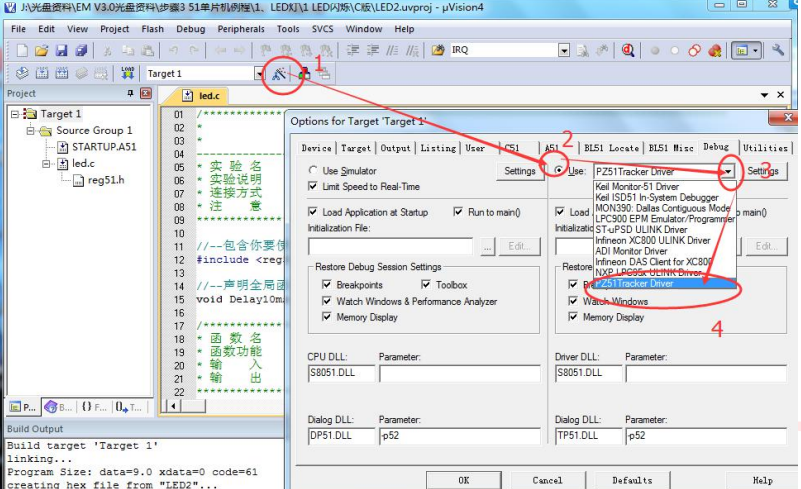
Task: Click Settings button beside driver dropdown
Action: tap(763, 171)
